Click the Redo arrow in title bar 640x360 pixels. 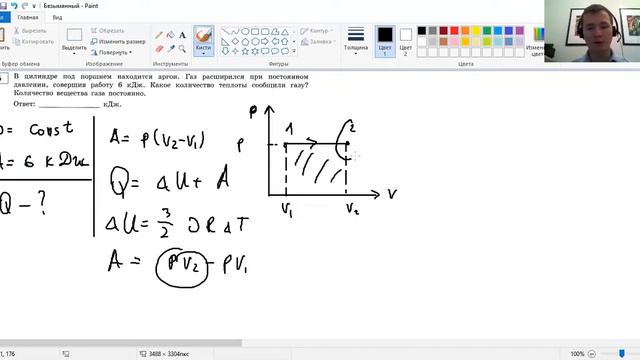(24, 6)
